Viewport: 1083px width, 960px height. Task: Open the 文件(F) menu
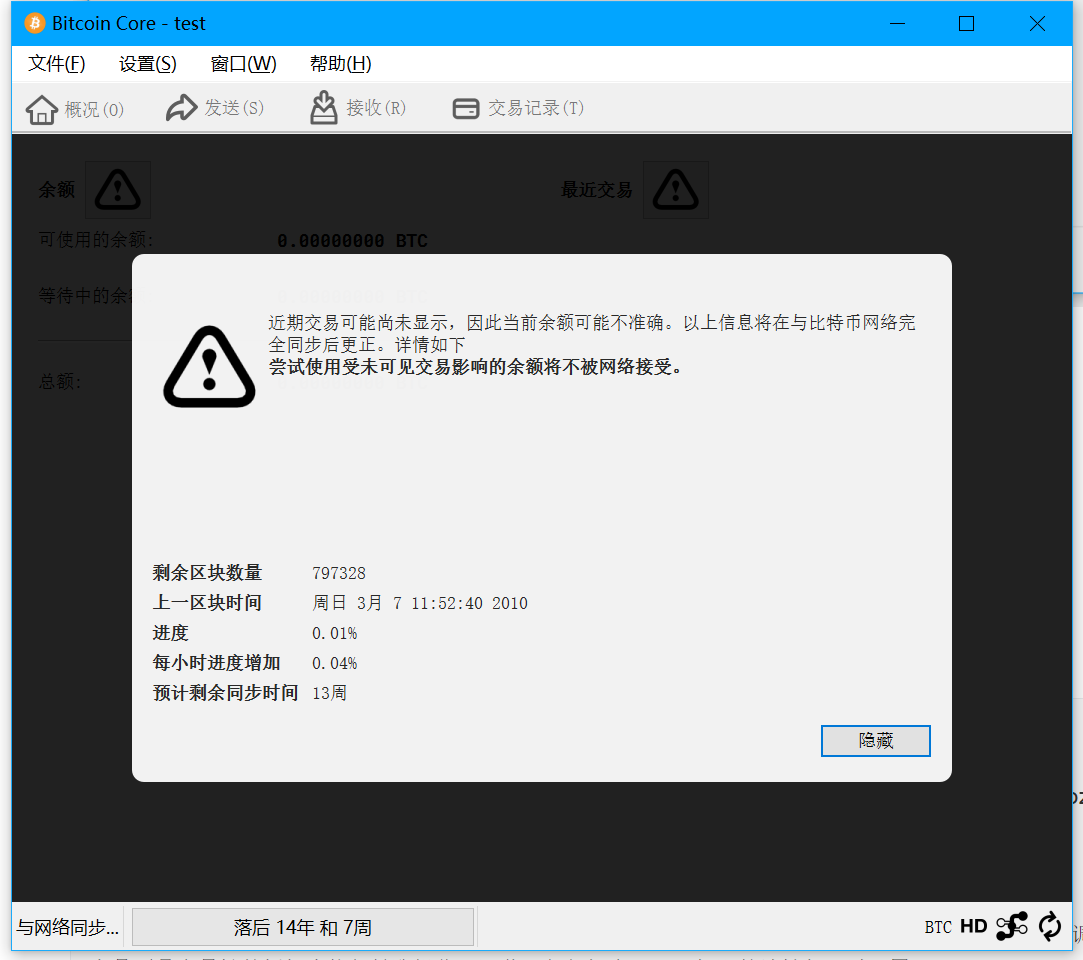click(x=57, y=64)
